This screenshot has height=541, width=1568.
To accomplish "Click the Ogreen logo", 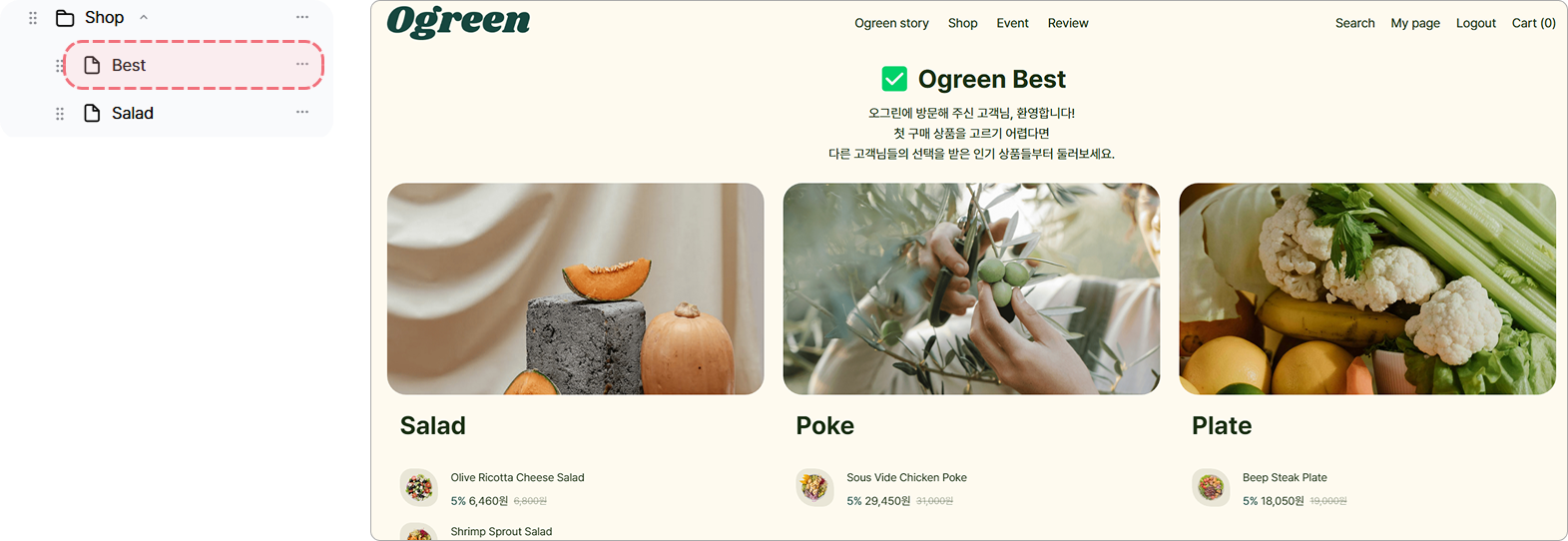I will pyautogui.click(x=459, y=22).
